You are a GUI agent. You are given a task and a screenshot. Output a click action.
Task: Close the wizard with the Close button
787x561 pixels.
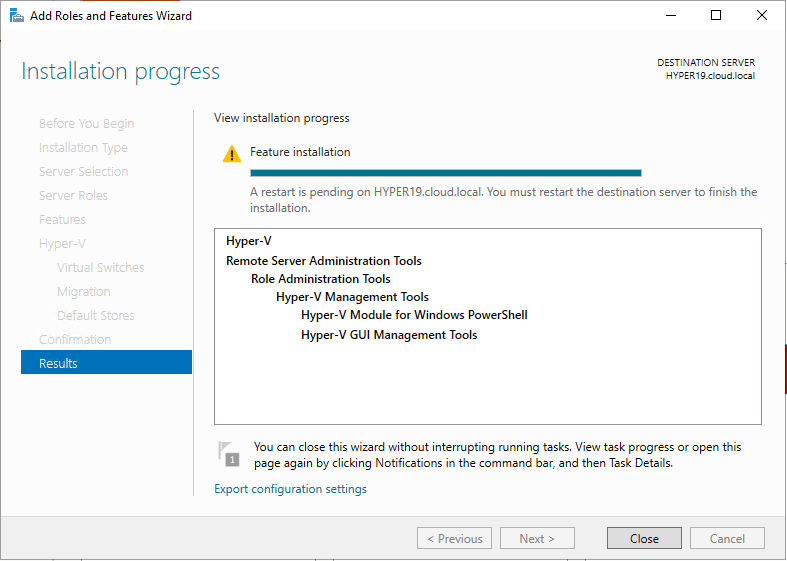coord(644,538)
